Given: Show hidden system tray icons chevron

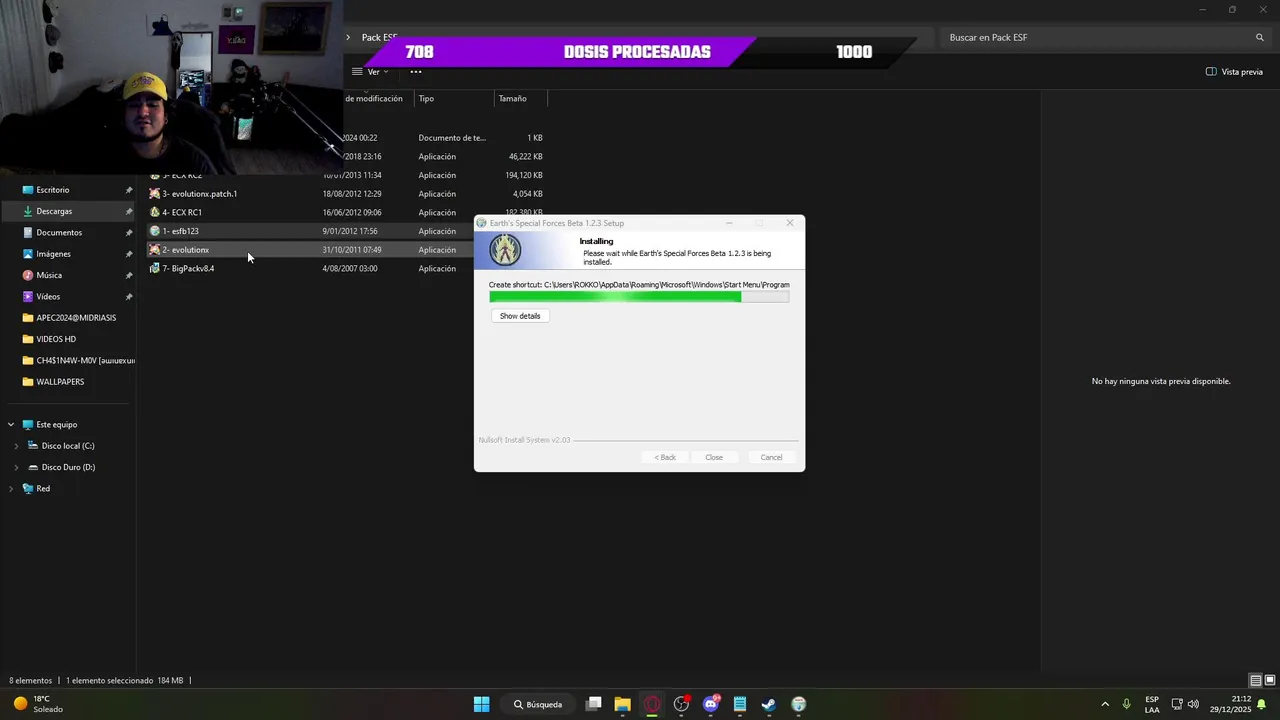Looking at the screenshot, I should [1105, 704].
